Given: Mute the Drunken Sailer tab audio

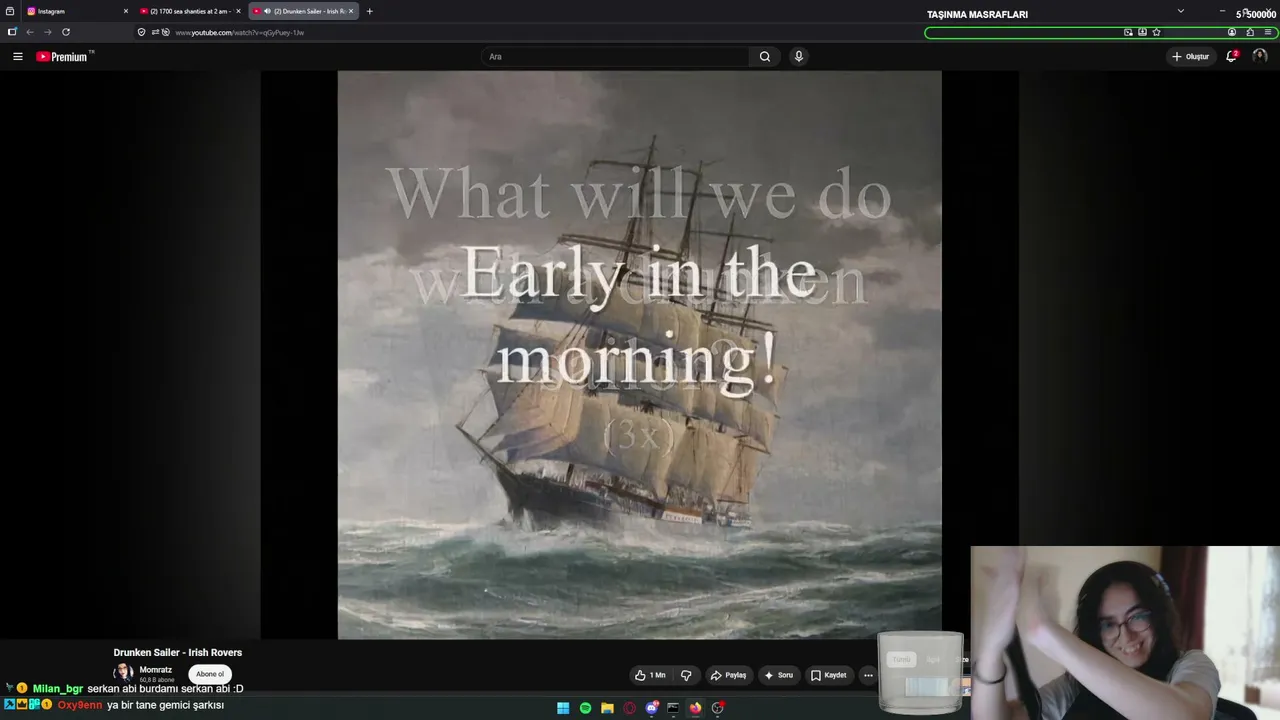Looking at the screenshot, I should tap(267, 11).
